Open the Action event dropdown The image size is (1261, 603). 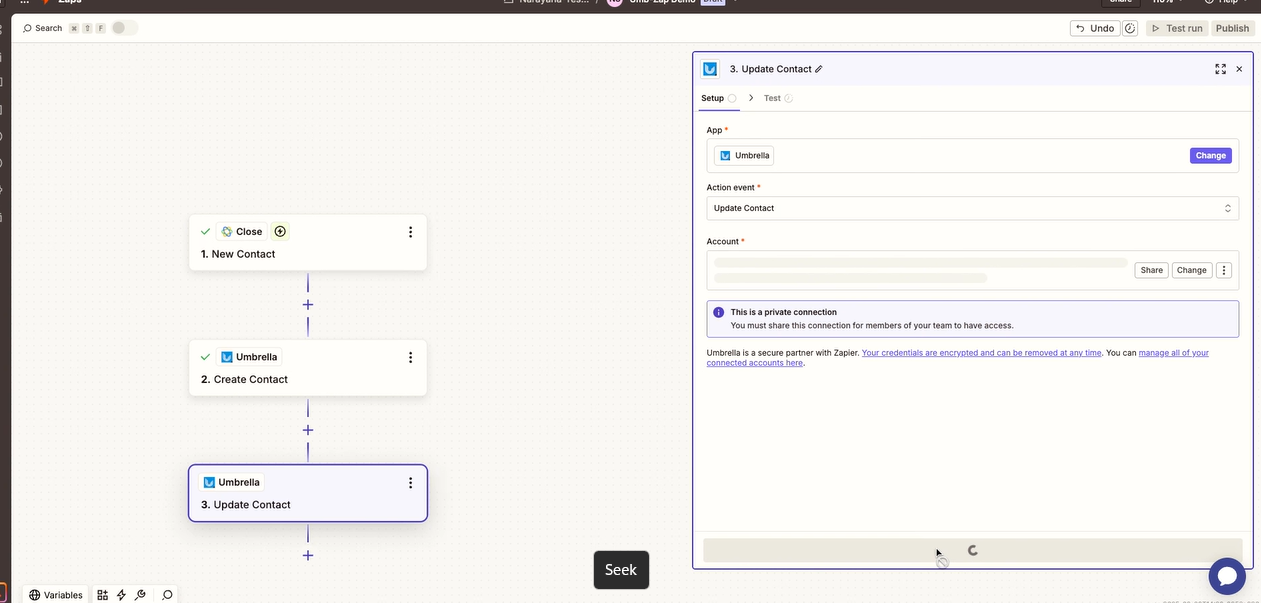(972, 208)
